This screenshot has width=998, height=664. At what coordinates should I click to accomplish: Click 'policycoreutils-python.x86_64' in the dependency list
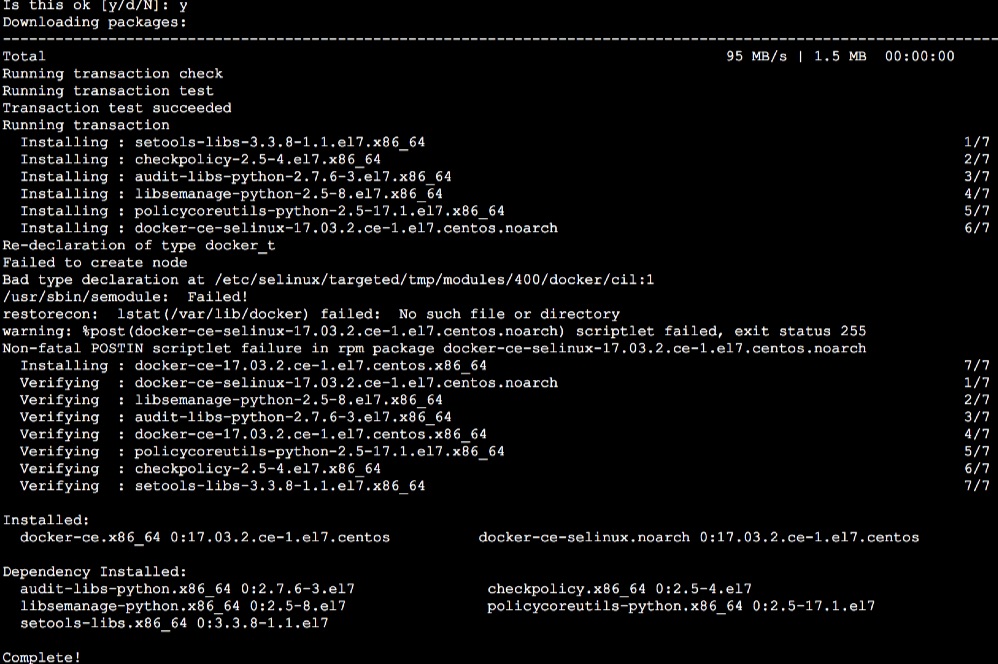615,605
